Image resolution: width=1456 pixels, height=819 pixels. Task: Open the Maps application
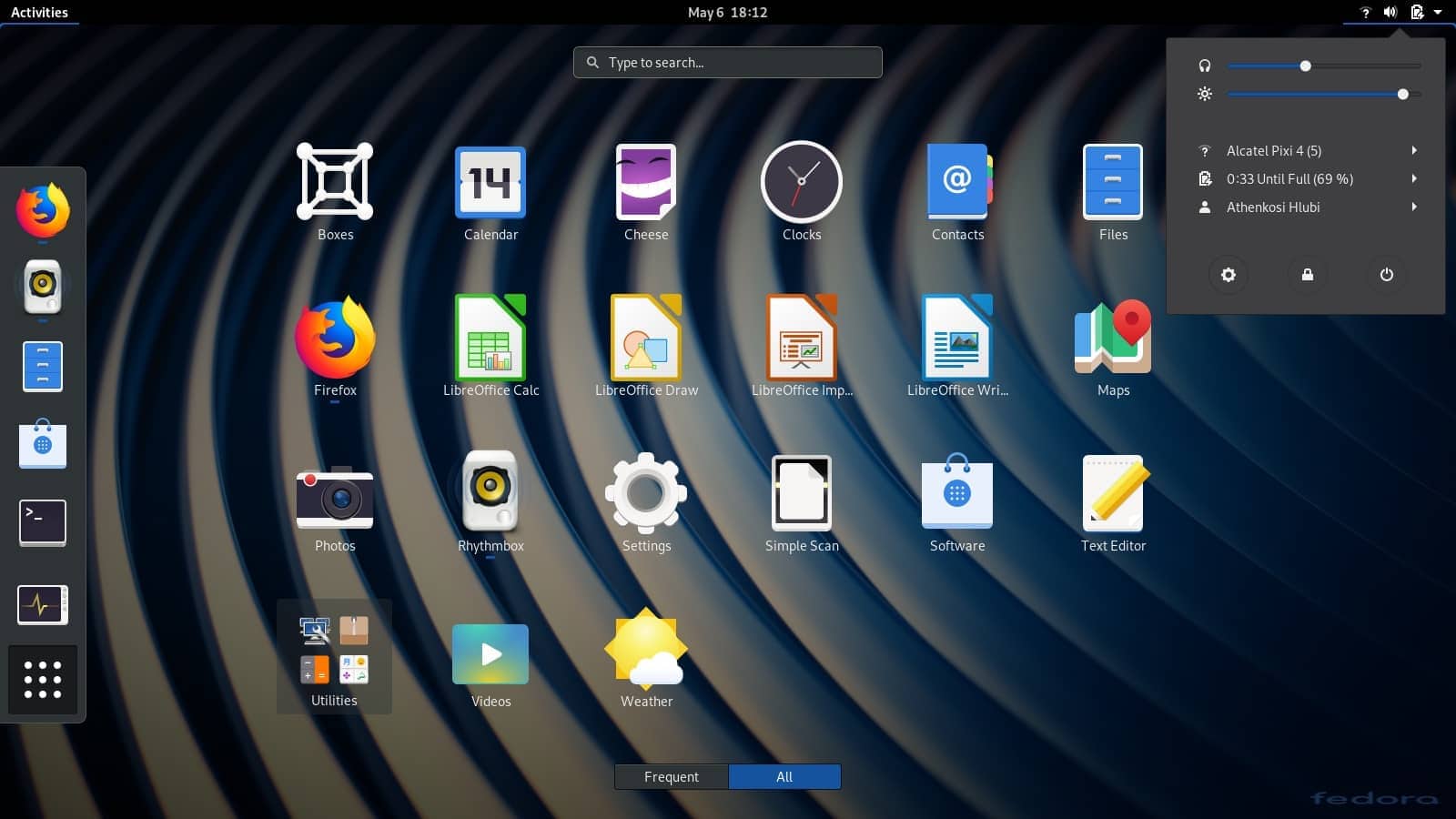click(x=1113, y=346)
